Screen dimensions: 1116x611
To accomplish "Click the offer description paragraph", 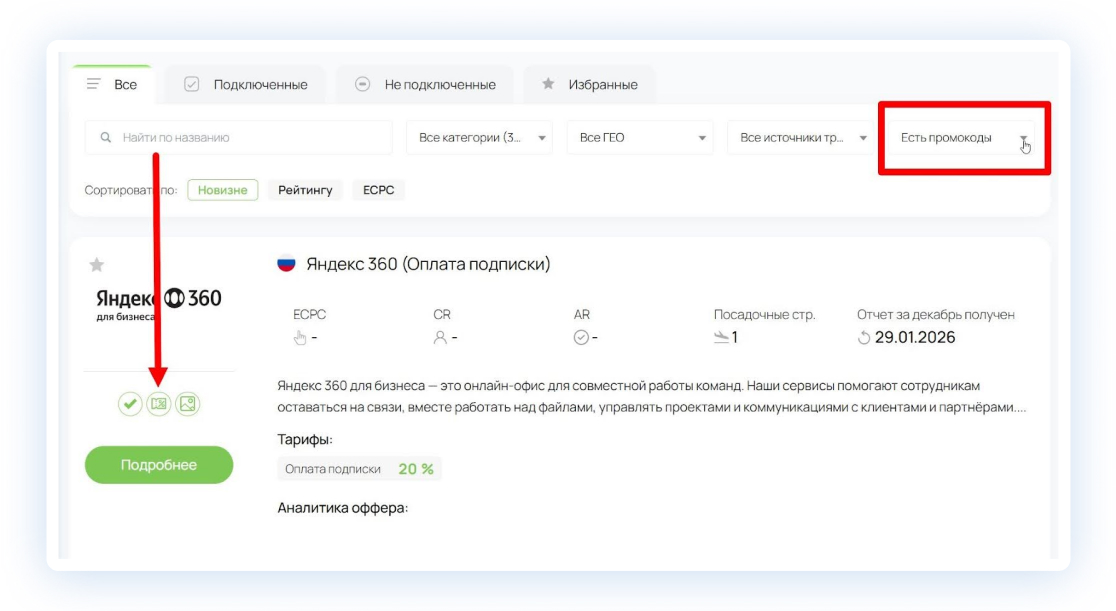I will coord(652,397).
